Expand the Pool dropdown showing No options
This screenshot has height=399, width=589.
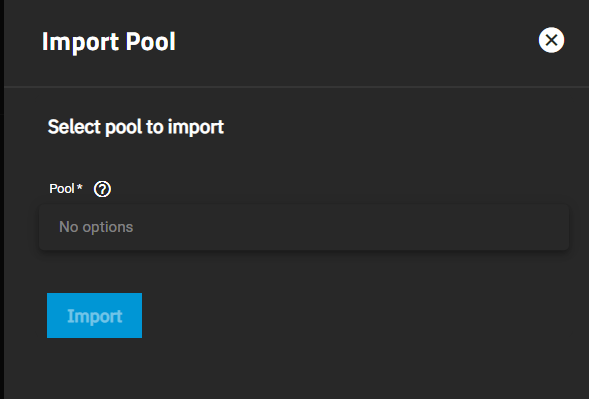tap(304, 227)
